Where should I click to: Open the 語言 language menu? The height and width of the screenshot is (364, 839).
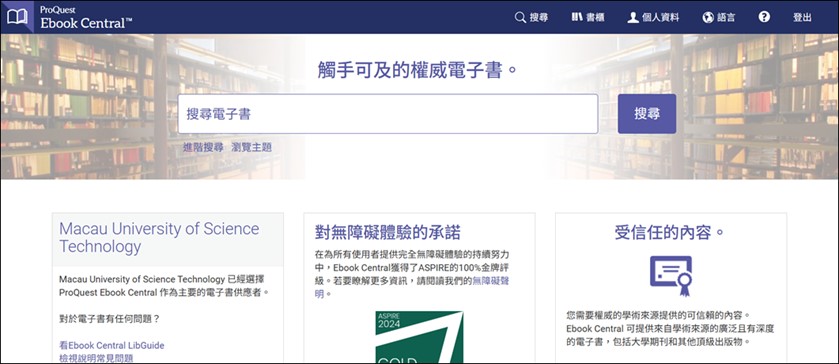719,17
